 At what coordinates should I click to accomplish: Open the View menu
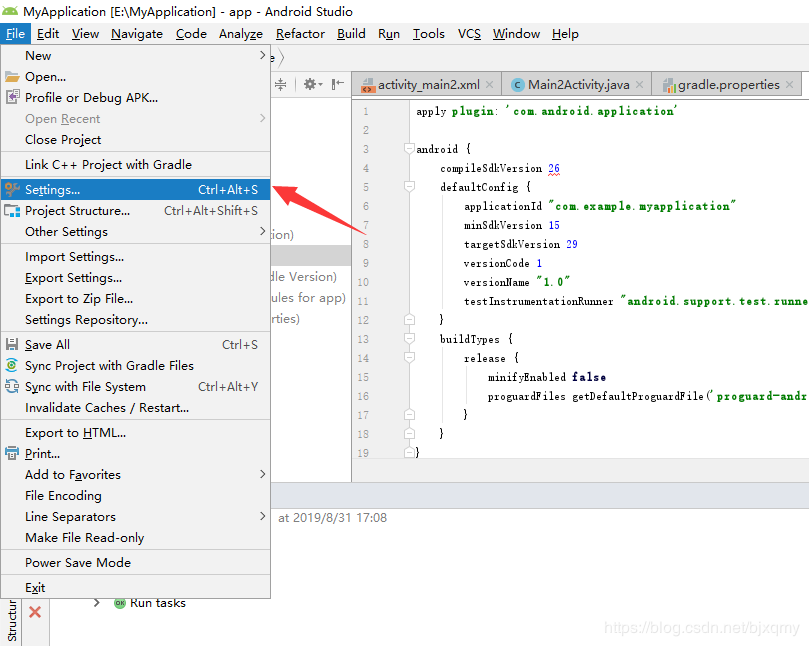(x=85, y=34)
